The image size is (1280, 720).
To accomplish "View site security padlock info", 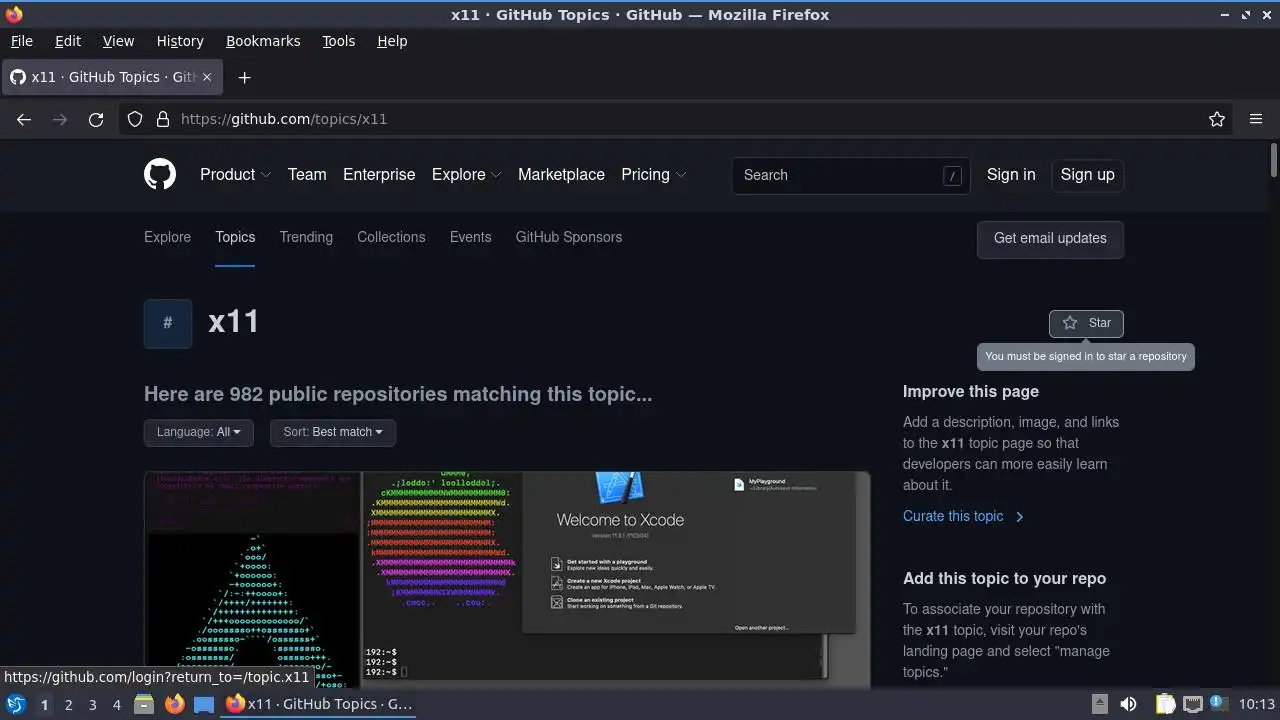I will click(163, 119).
